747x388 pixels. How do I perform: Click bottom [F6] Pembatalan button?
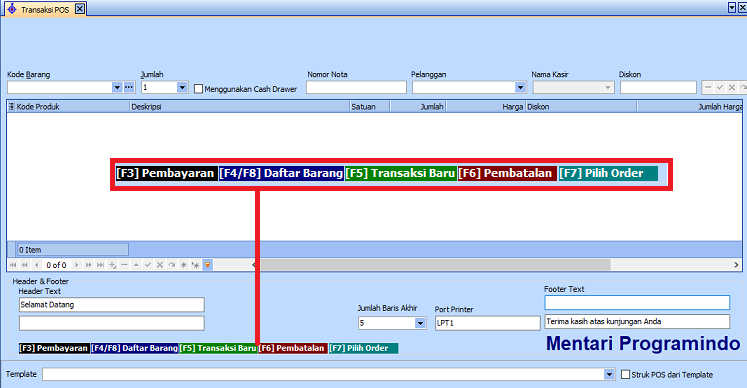pyautogui.click(x=293, y=348)
